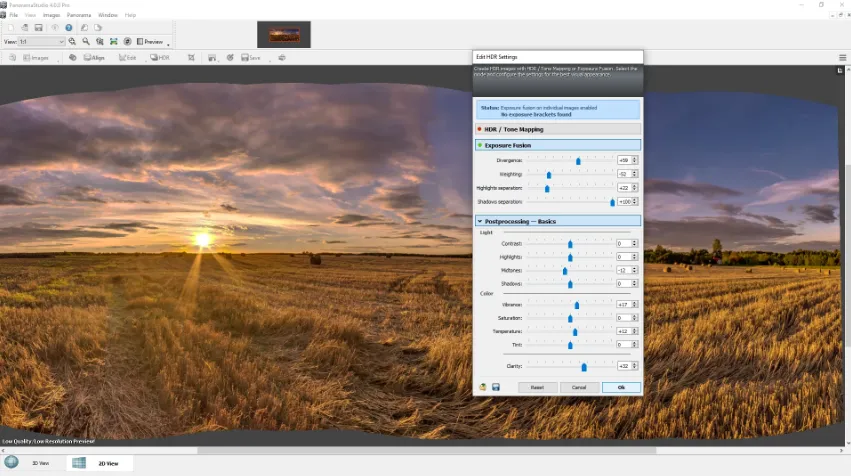851x476 pixels.
Task: Switch to 3D View
Action: coord(40,464)
